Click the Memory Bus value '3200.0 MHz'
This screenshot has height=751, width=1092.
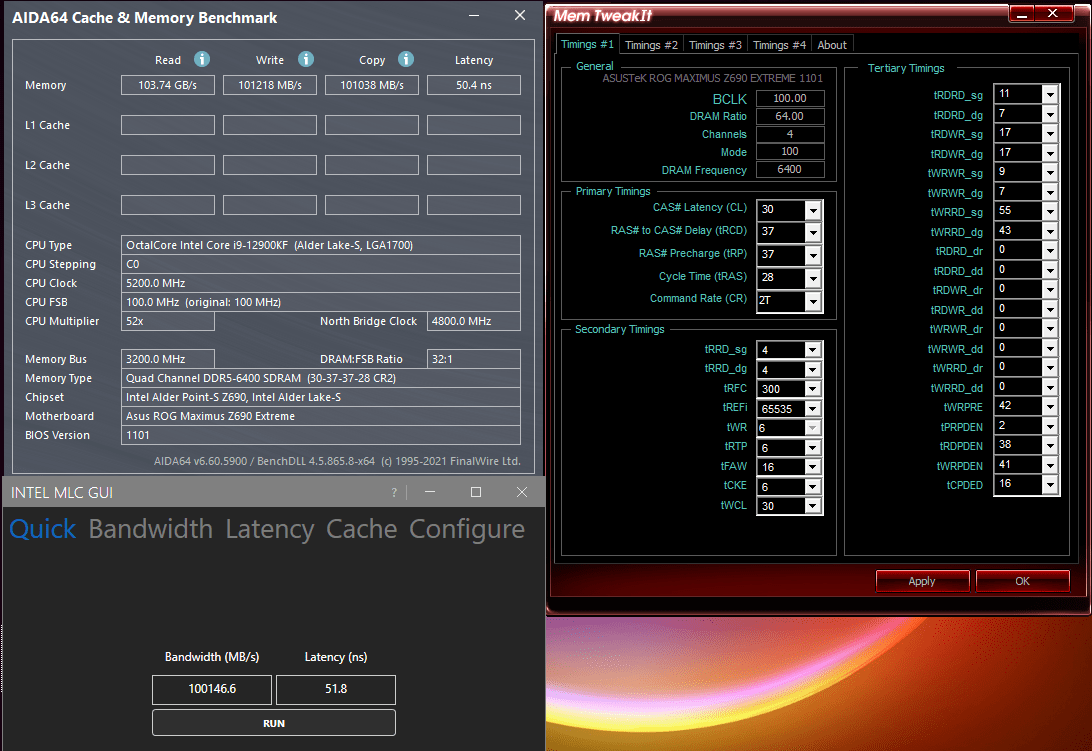(155, 359)
